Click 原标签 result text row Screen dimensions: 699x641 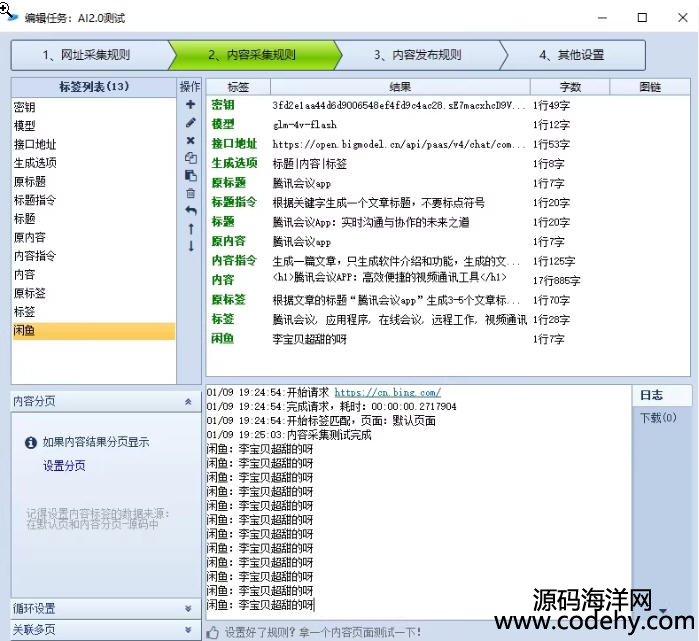click(x=396, y=300)
